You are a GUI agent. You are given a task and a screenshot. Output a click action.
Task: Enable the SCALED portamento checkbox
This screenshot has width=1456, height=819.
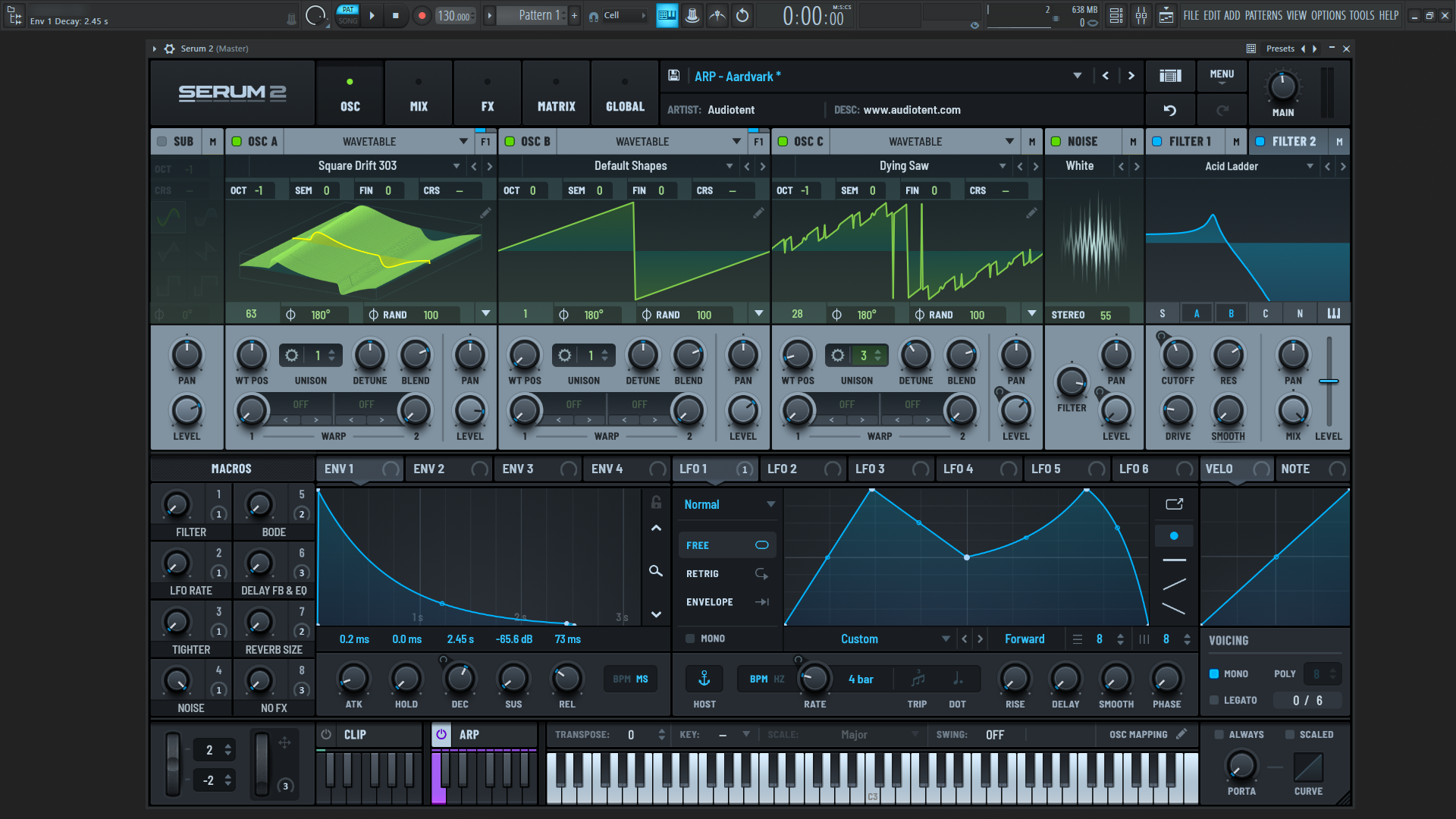click(x=1289, y=734)
